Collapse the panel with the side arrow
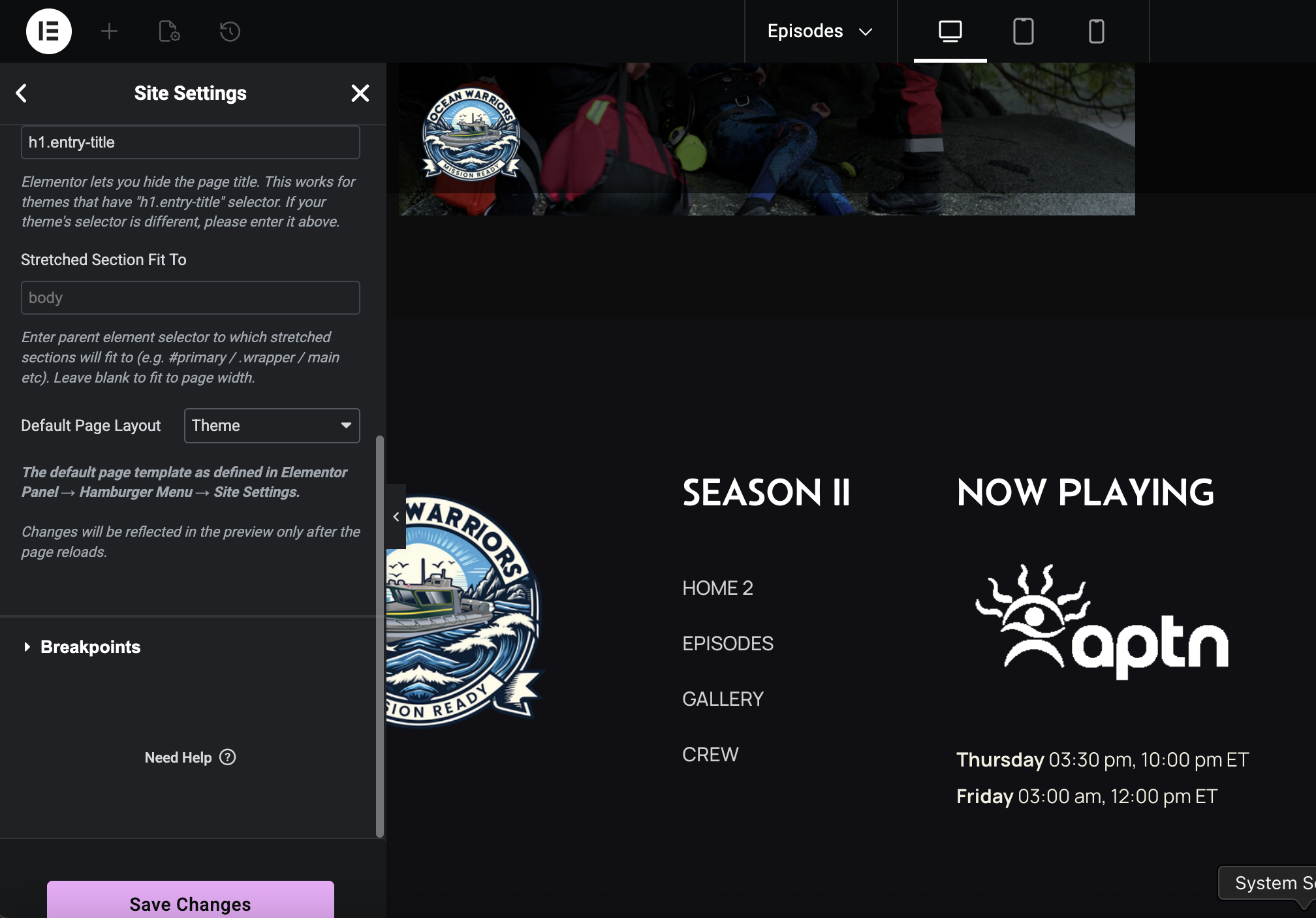This screenshot has width=1316, height=918. [396, 516]
